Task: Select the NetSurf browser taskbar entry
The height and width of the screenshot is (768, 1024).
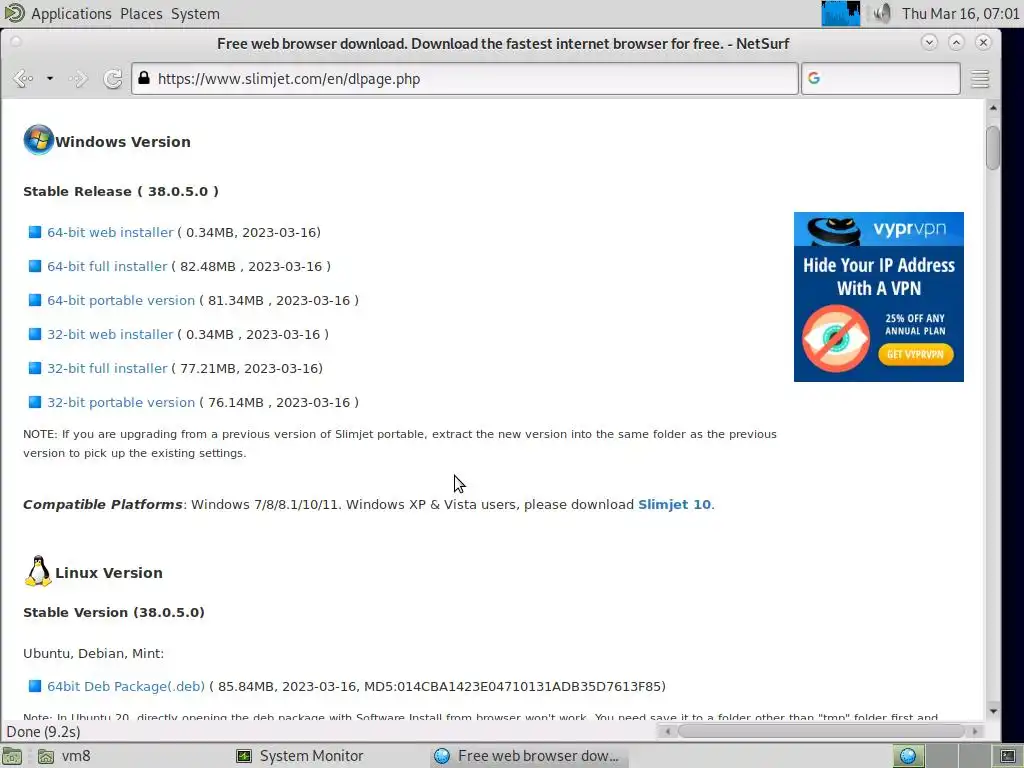Action: 528,756
